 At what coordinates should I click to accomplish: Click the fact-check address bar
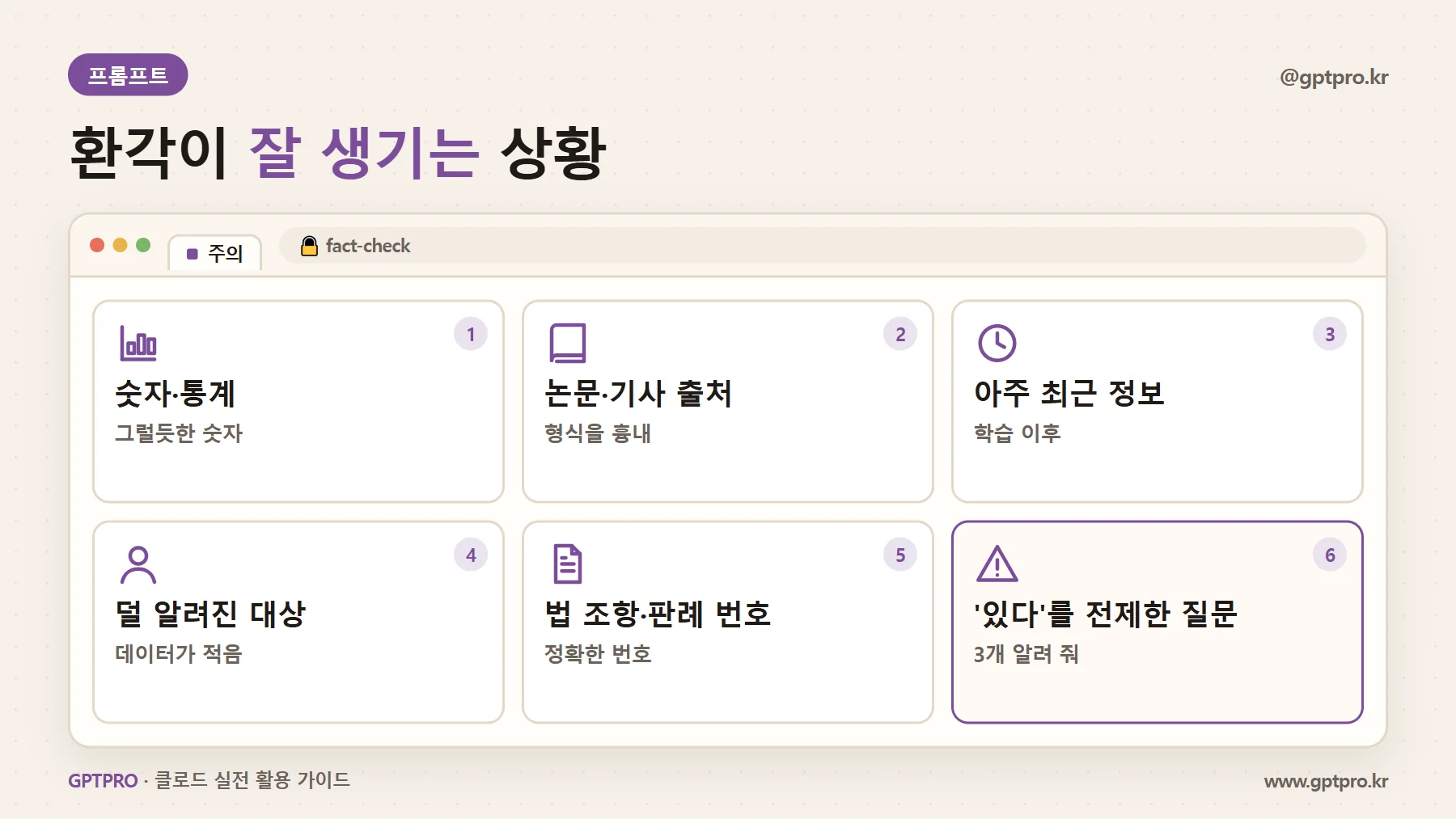[x=823, y=246]
